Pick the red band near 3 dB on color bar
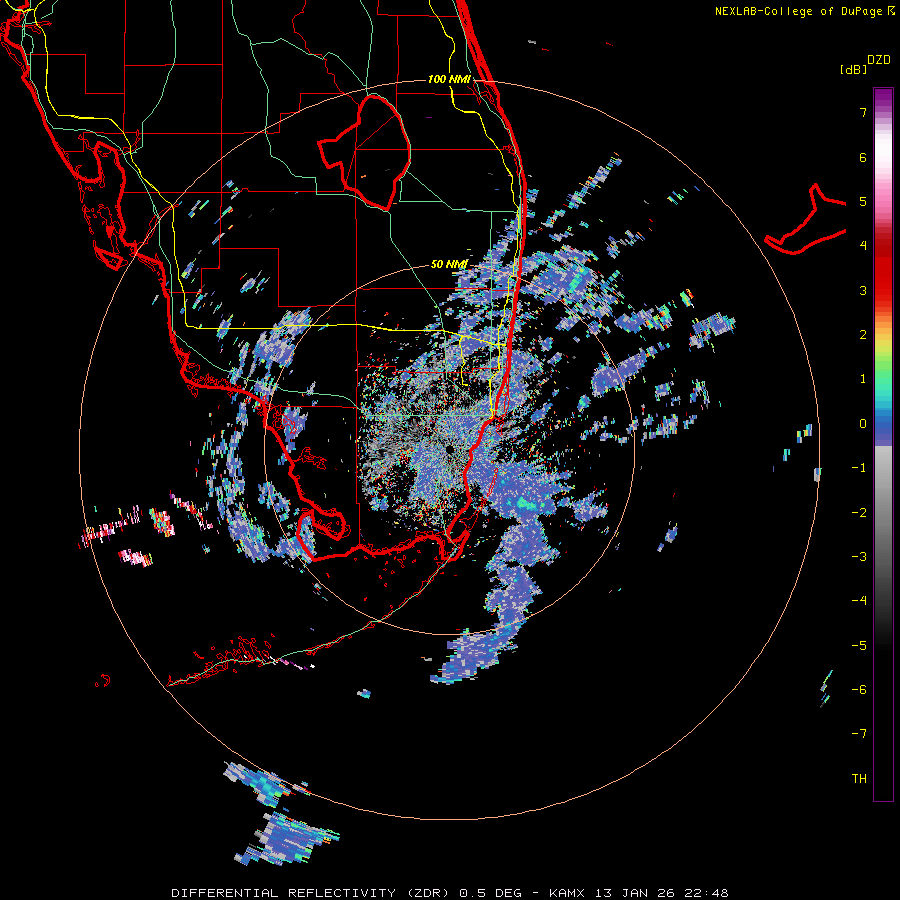 click(x=883, y=290)
